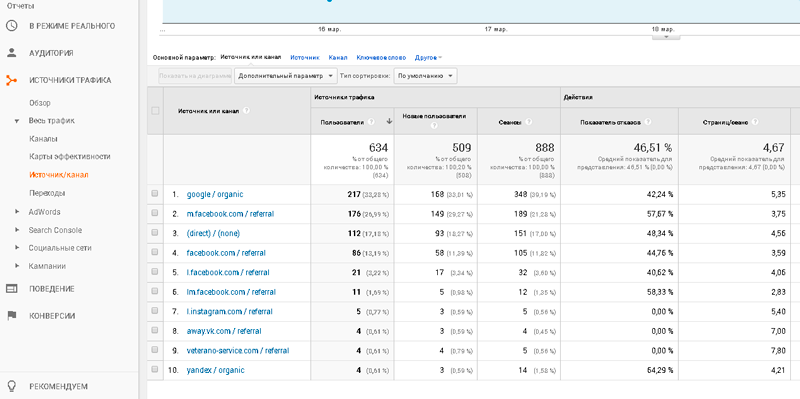Expand the Search Console section
This screenshot has height=399, width=800.
pos(17,230)
